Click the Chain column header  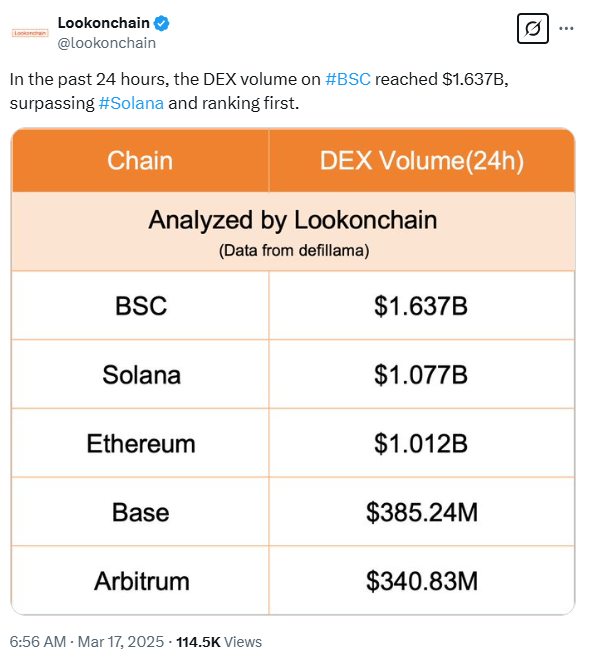(140, 160)
